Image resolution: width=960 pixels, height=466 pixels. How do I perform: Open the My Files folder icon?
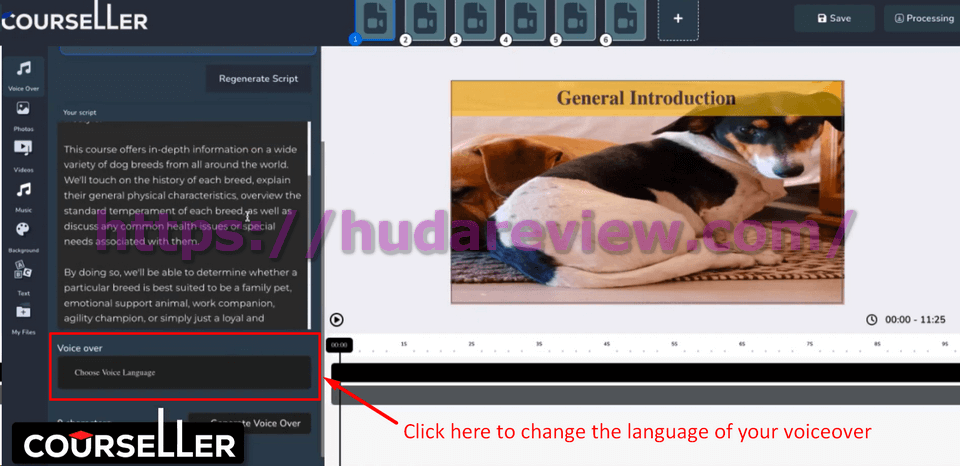(23, 312)
